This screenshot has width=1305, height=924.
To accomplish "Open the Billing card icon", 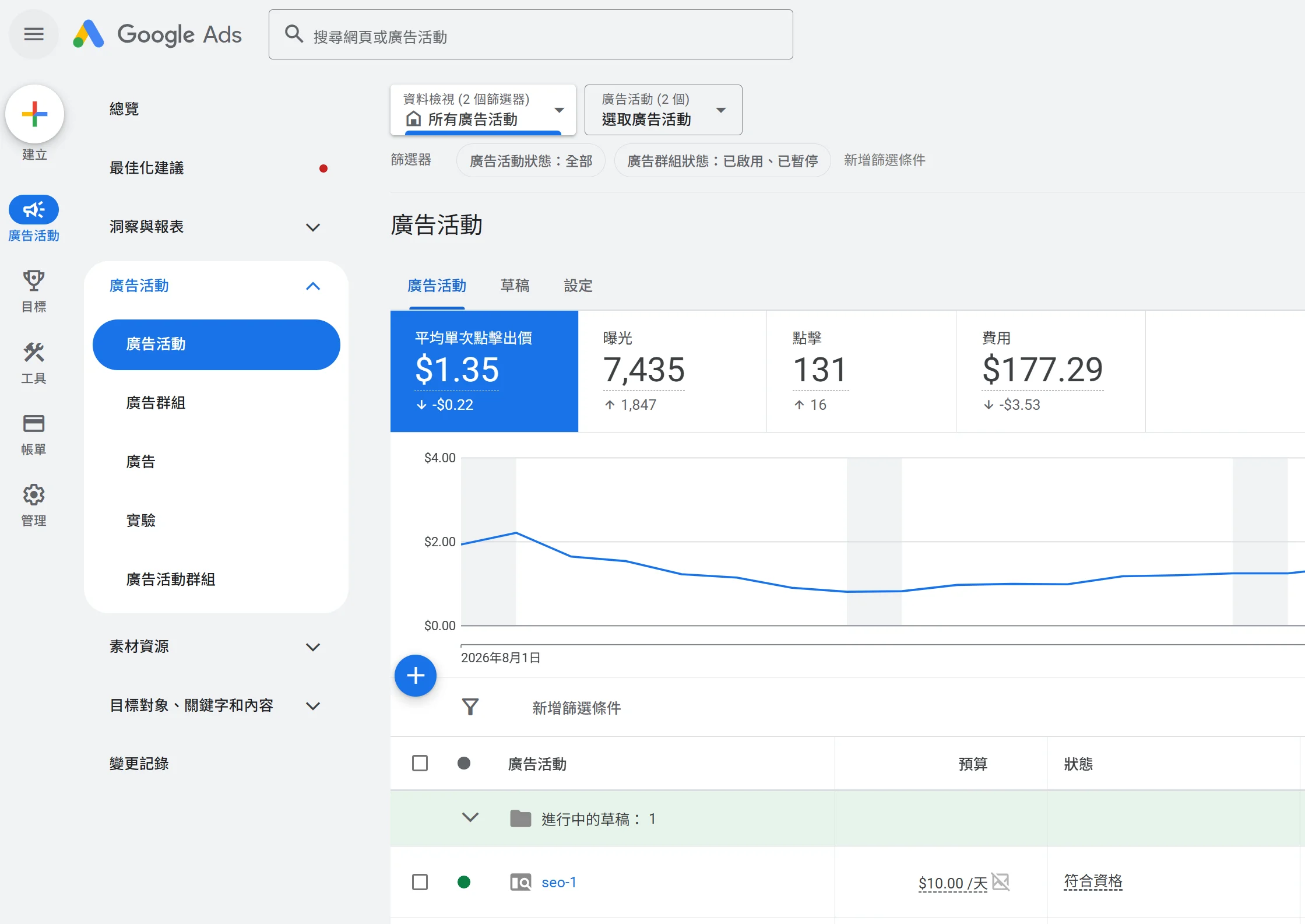I will (34, 423).
